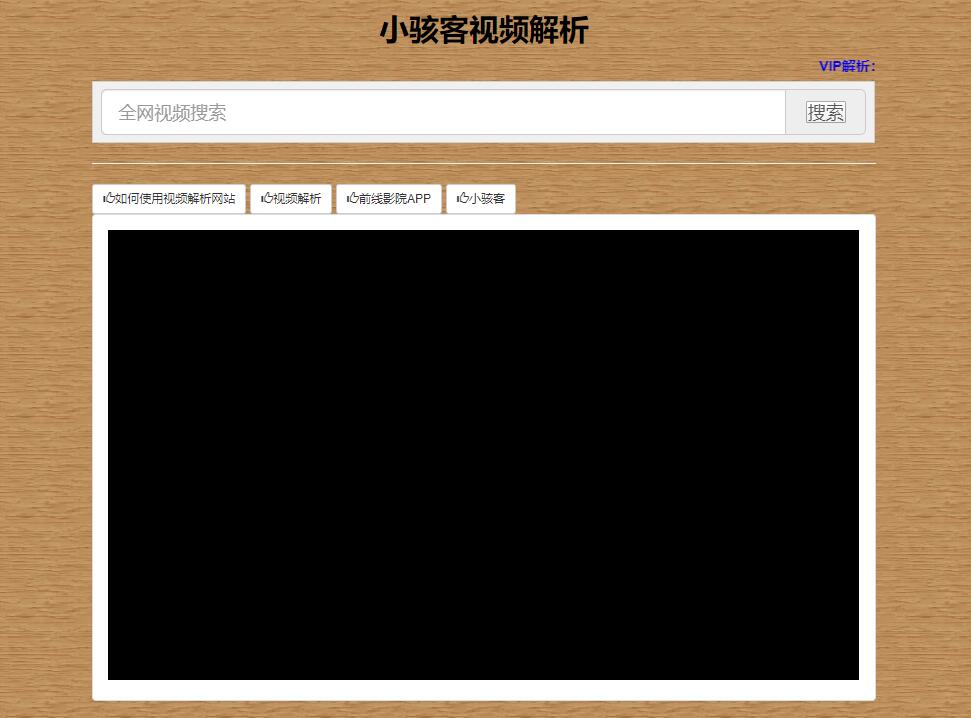This screenshot has height=718, width=971.
Task: Click the 全网视频搜索 search input field
Action: coord(443,112)
